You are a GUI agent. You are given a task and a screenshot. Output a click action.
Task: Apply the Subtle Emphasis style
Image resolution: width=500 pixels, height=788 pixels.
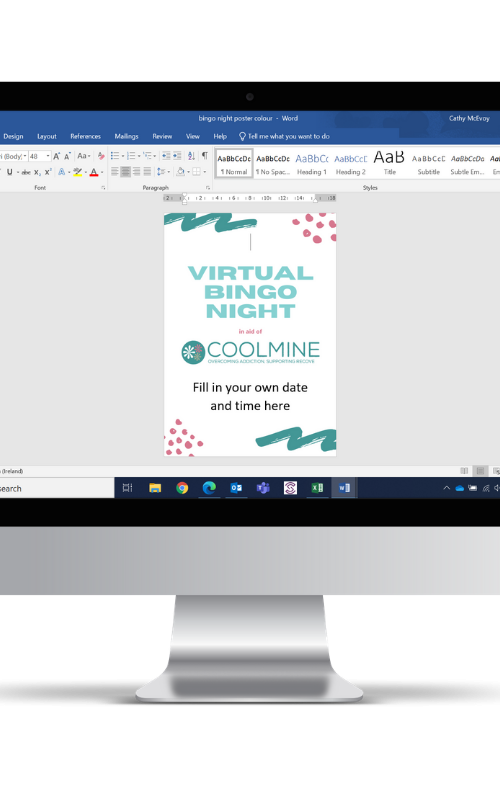[467, 164]
